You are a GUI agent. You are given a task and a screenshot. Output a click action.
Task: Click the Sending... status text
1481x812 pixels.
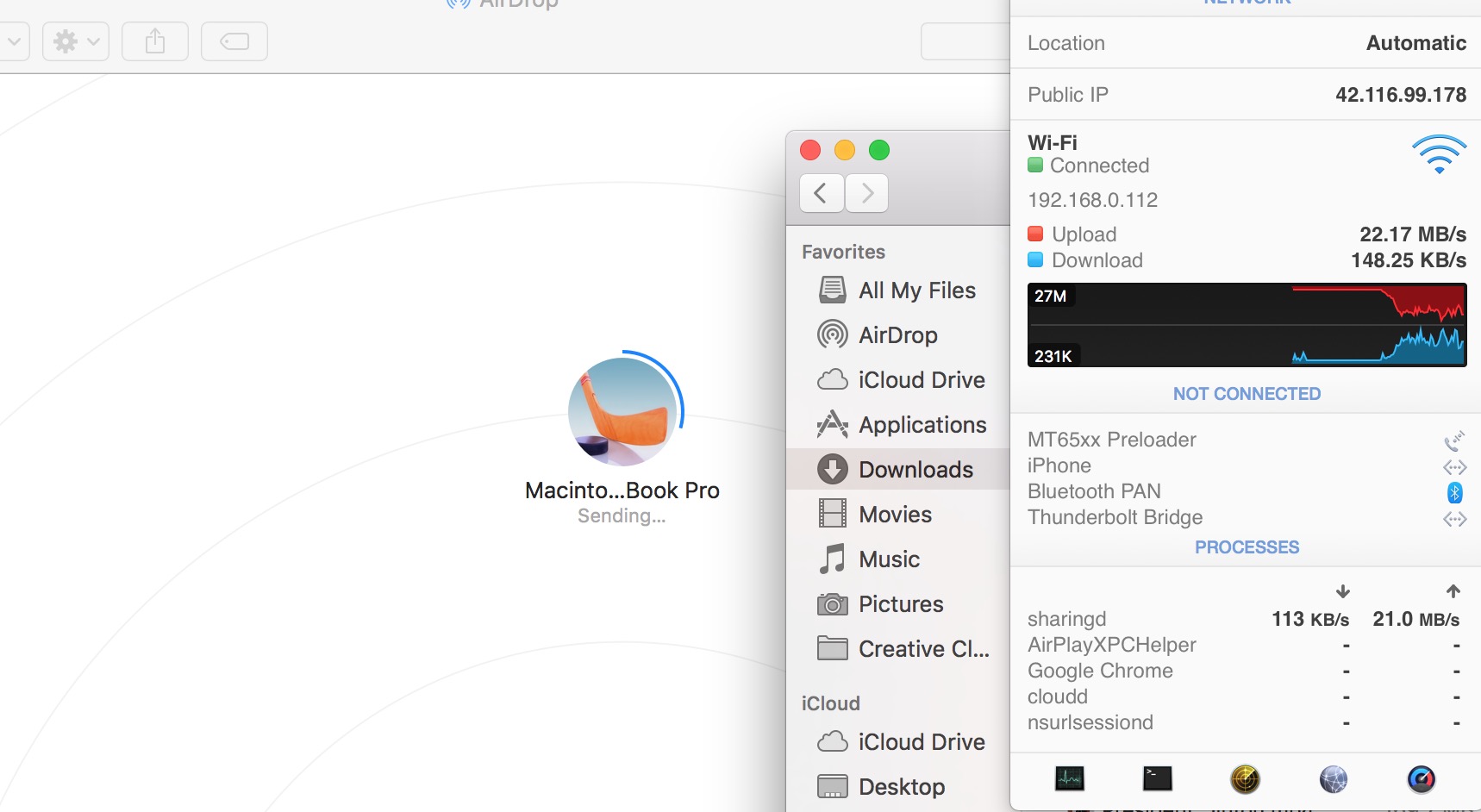point(622,516)
